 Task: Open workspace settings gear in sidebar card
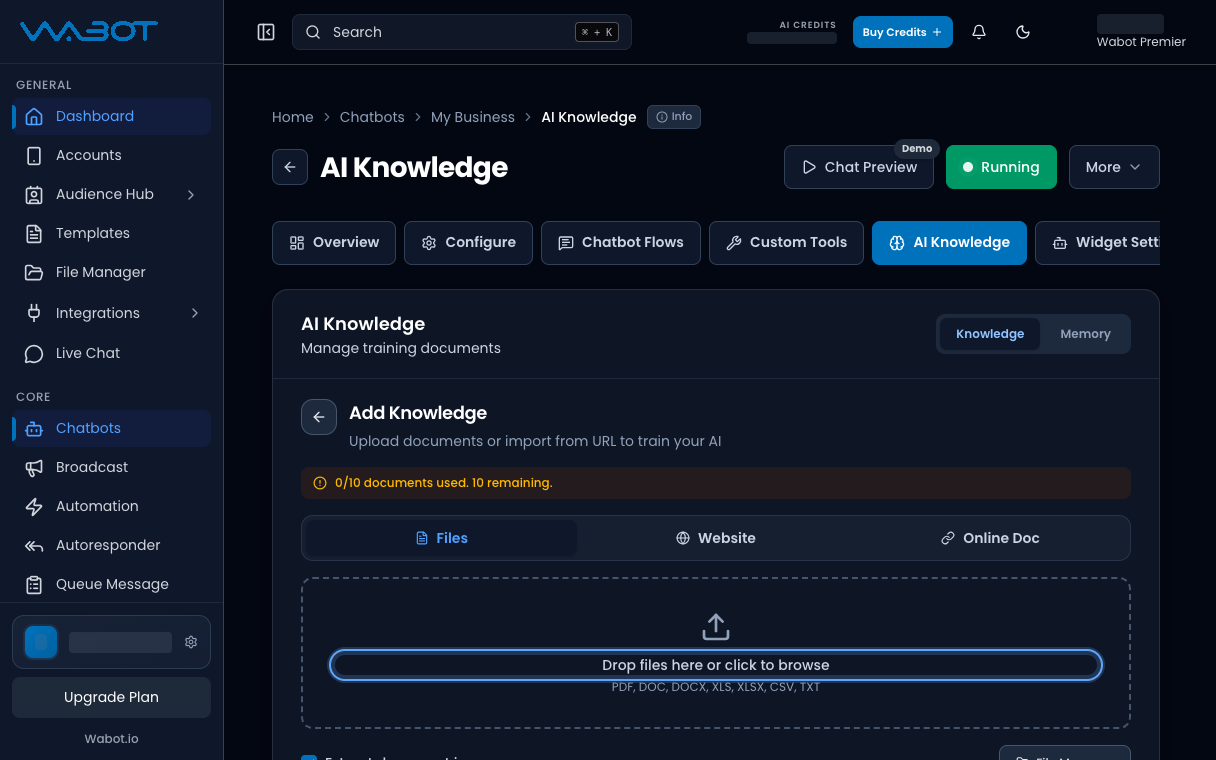click(x=191, y=642)
